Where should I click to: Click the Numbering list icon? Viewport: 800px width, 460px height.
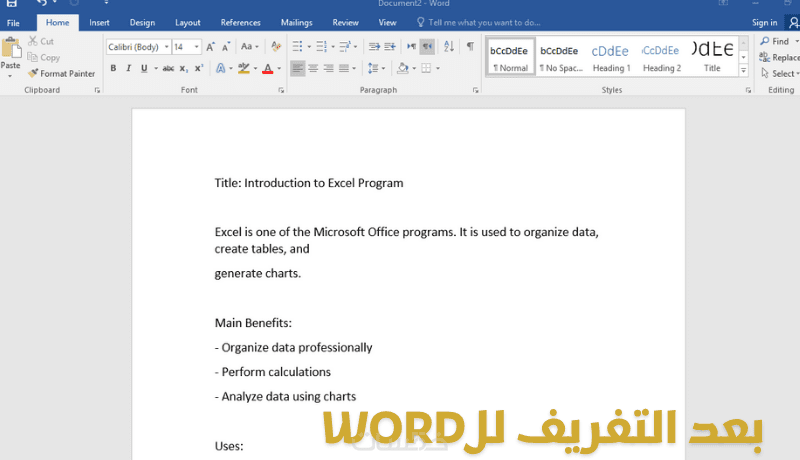[321, 47]
